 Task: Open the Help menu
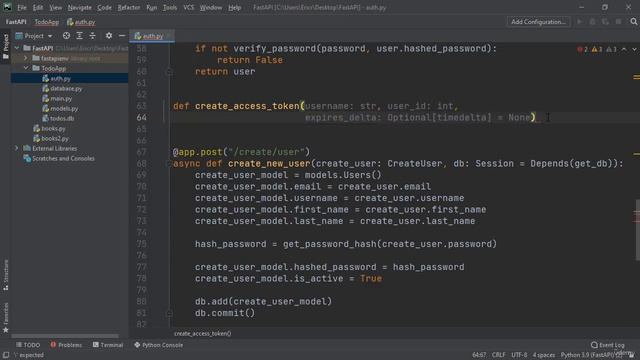pos(234,7)
